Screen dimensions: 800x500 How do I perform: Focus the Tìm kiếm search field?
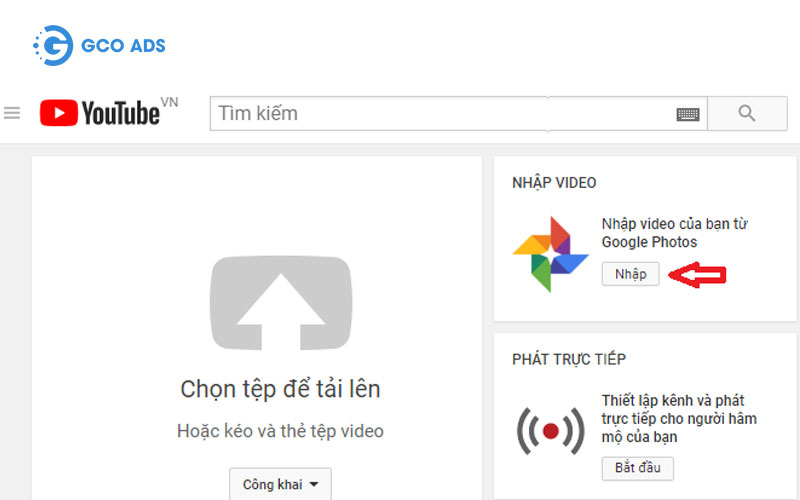(440, 113)
